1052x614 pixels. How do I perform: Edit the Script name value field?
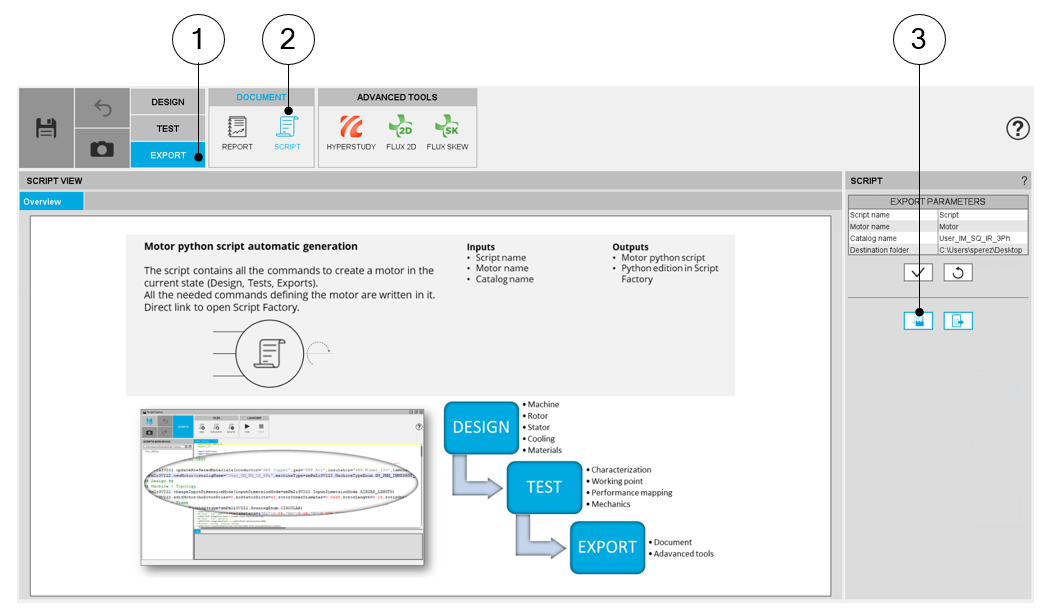click(982, 215)
